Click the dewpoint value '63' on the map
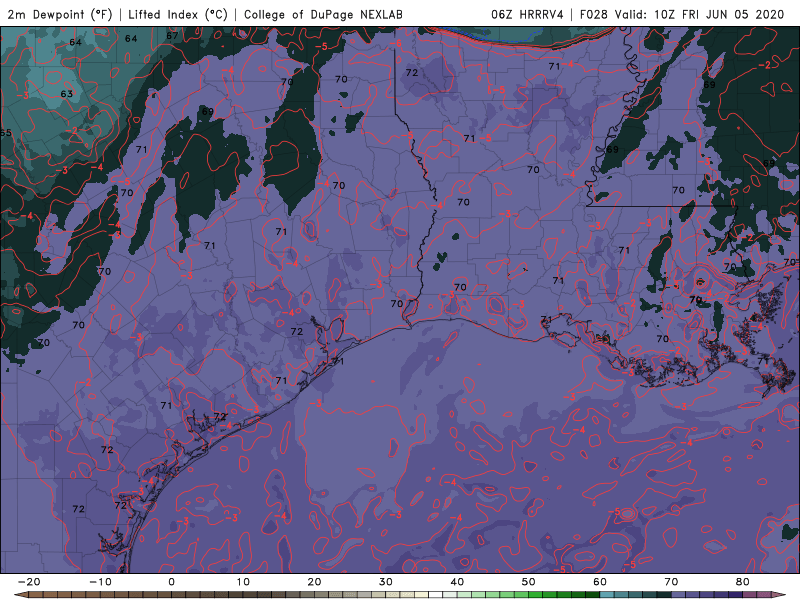This screenshot has width=800, height=600. coord(67,94)
